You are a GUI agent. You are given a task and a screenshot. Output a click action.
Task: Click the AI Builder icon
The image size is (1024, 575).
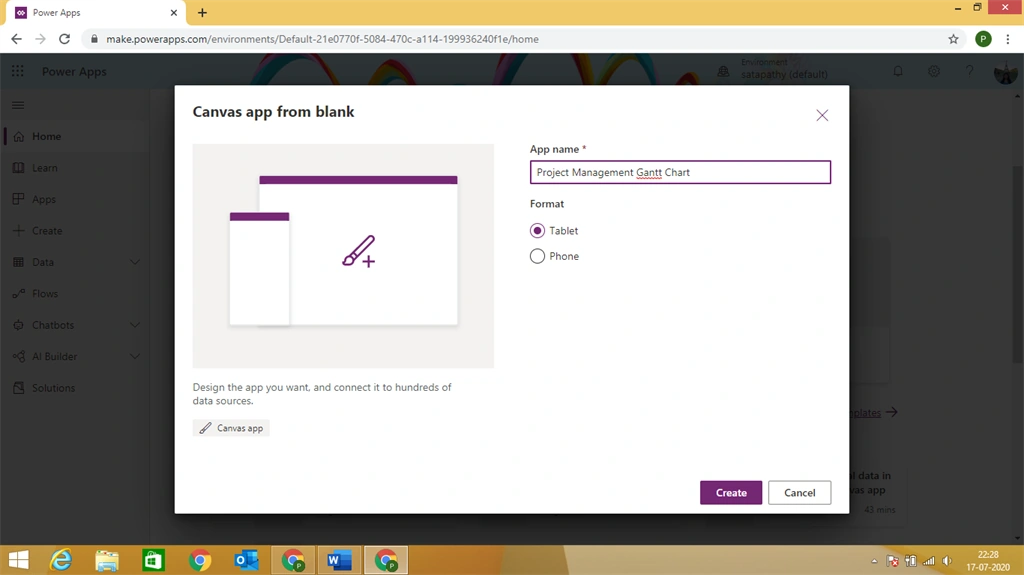tap(18, 356)
